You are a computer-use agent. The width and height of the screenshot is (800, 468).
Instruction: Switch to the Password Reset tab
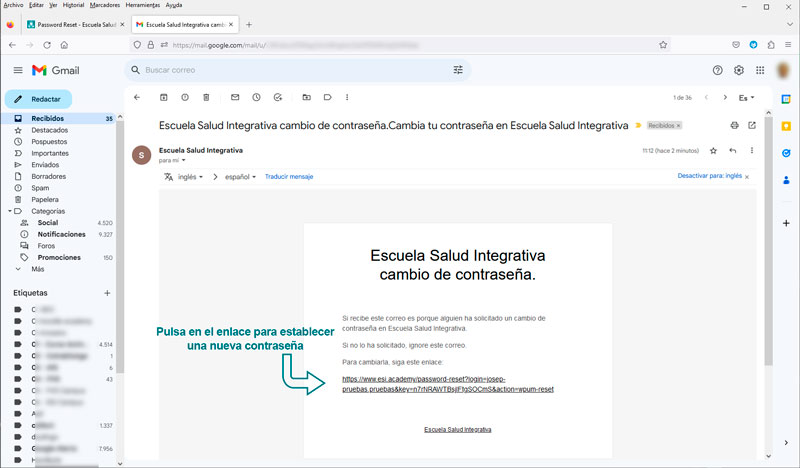[x=76, y=24]
